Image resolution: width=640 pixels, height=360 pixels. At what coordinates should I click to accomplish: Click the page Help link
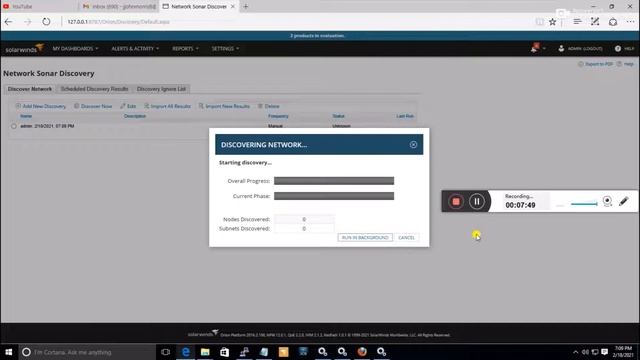(x=625, y=64)
